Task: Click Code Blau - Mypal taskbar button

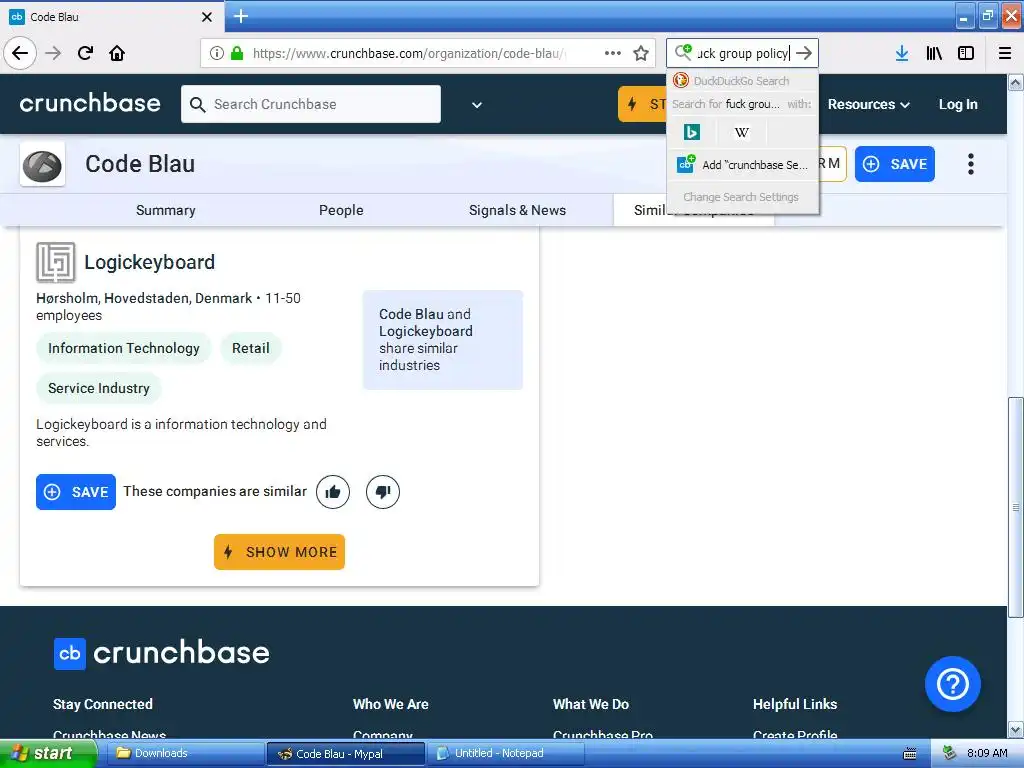Action: (x=346, y=754)
